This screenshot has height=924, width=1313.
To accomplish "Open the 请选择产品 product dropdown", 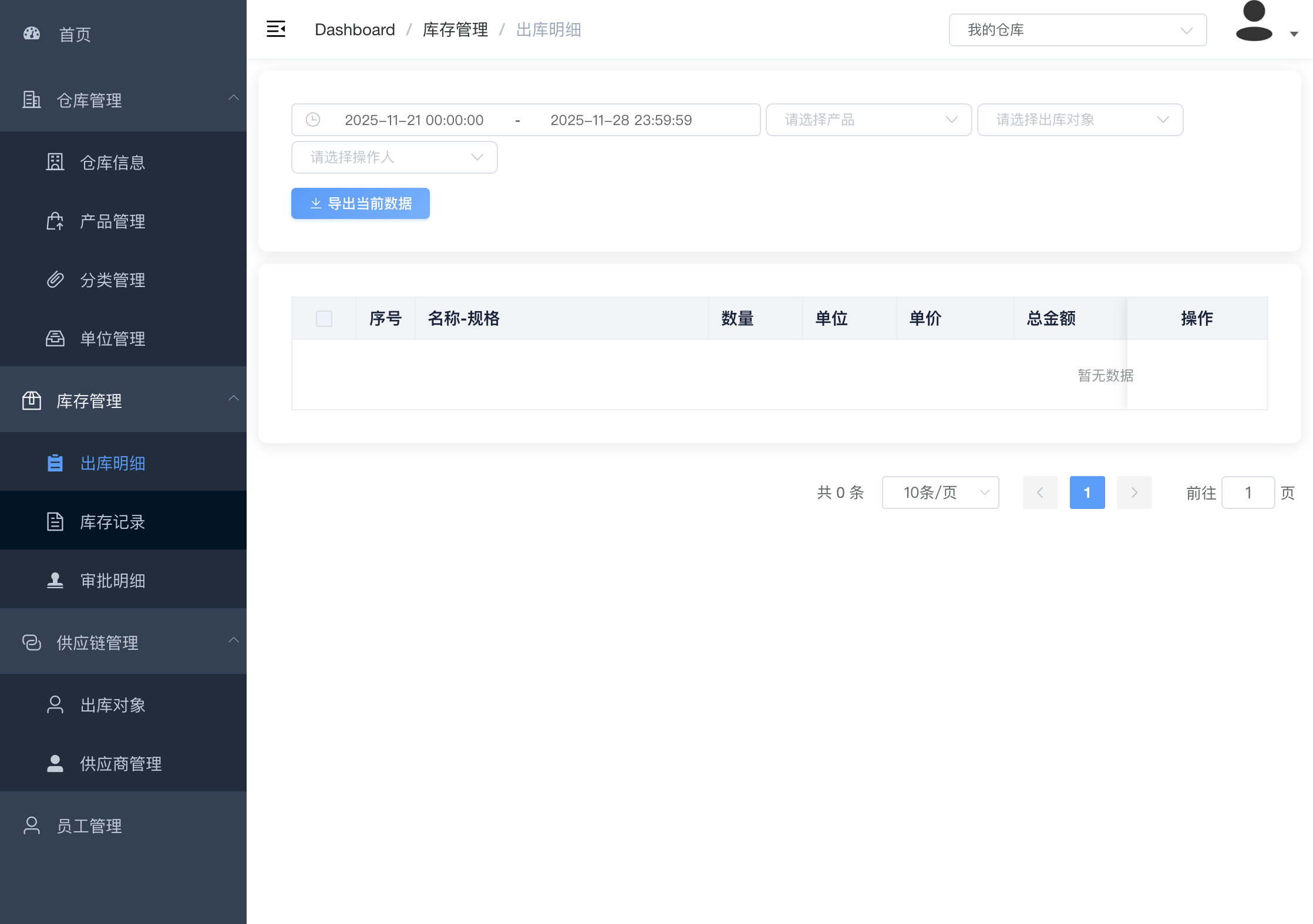I will (868, 120).
